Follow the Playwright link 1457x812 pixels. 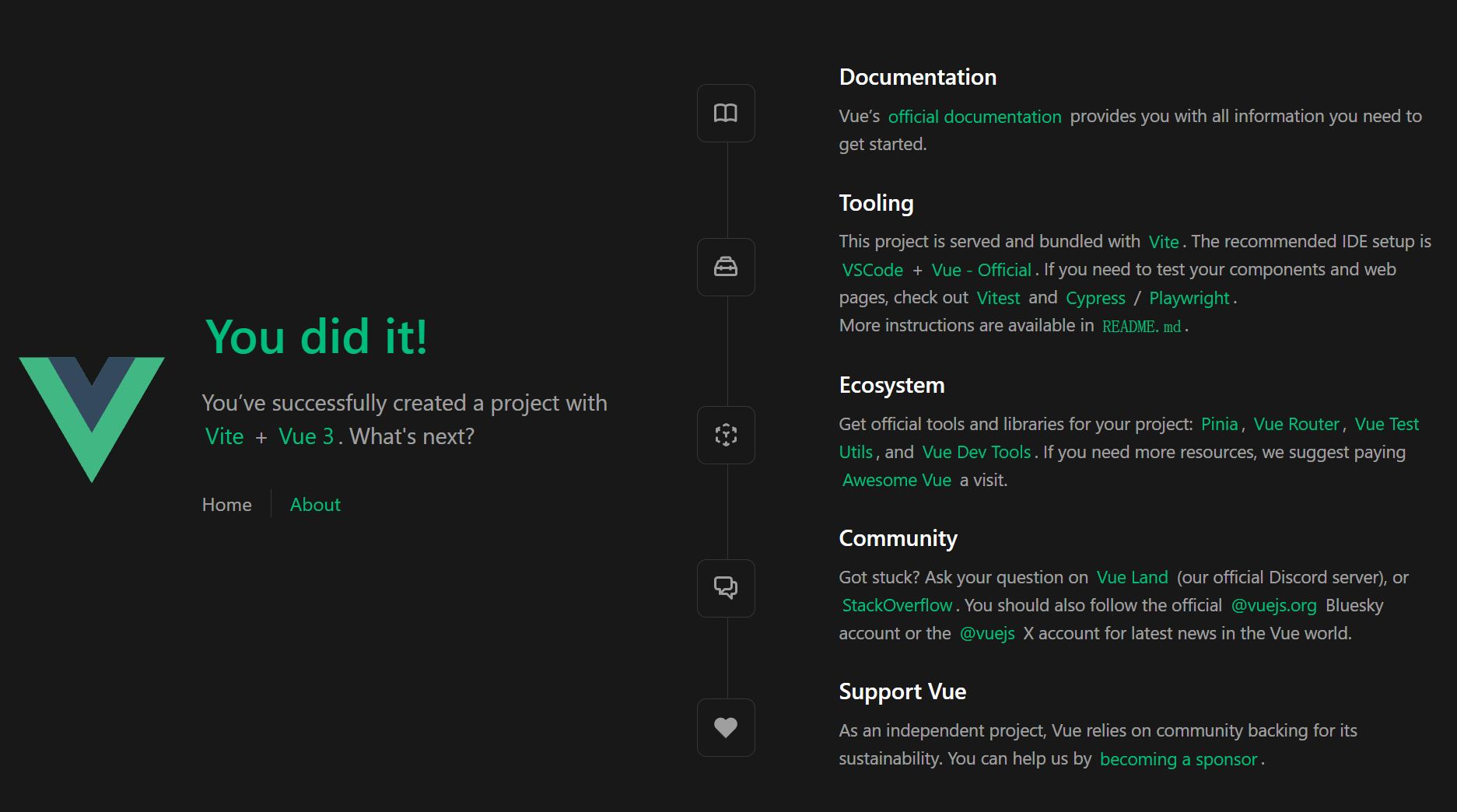click(x=1189, y=298)
